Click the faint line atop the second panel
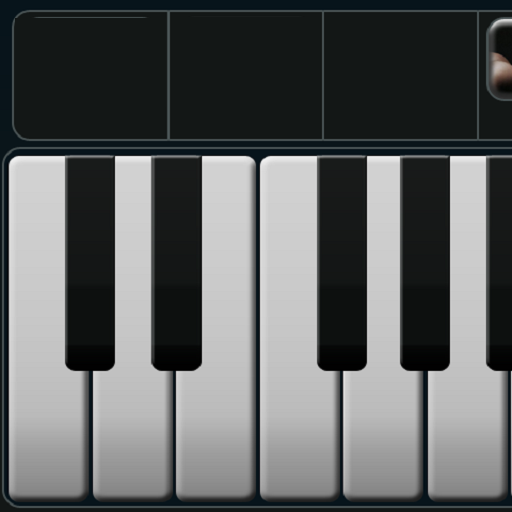The image size is (512, 512). tap(246, 16)
